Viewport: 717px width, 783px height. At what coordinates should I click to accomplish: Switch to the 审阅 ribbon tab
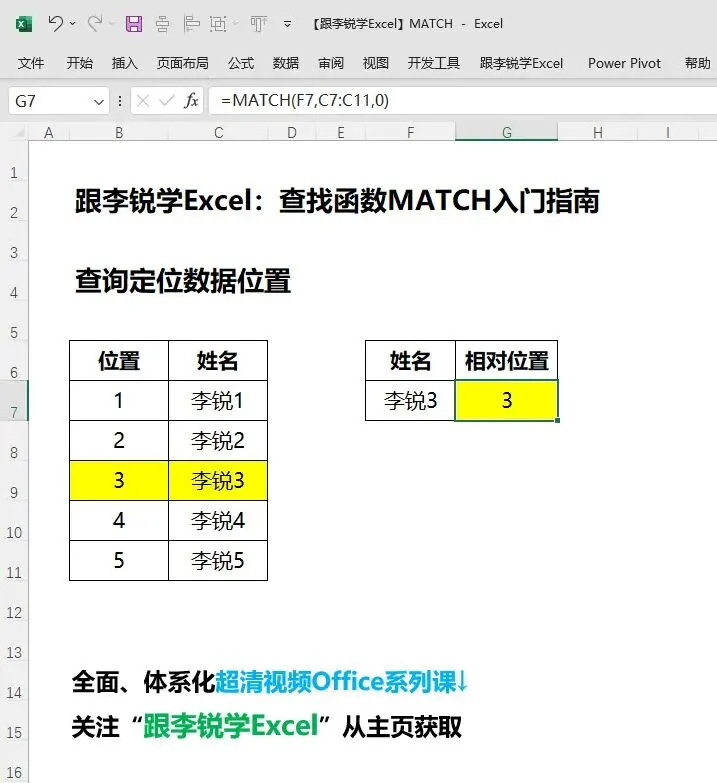(x=331, y=63)
